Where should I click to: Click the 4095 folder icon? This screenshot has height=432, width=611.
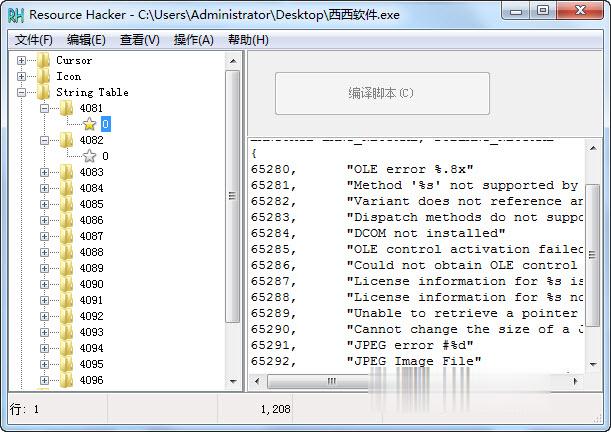(x=67, y=364)
